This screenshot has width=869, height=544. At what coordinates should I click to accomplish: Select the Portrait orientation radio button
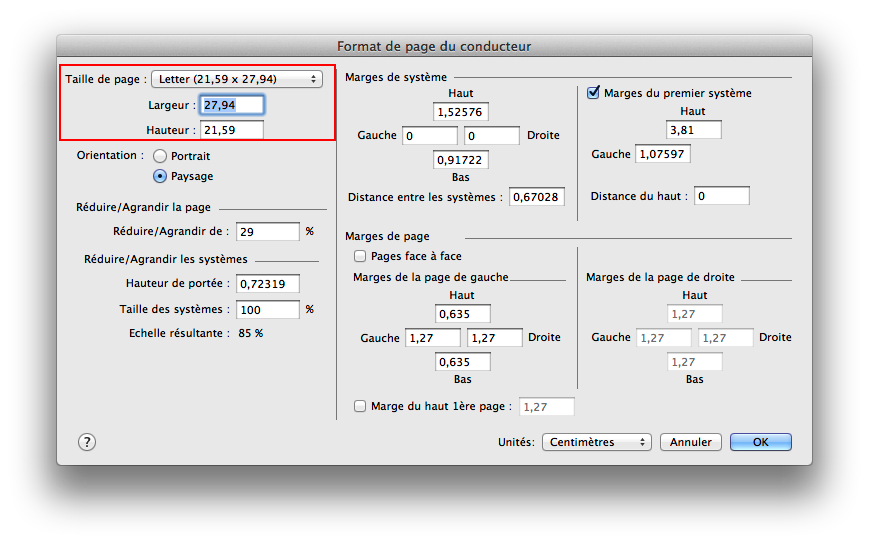tap(160, 157)
